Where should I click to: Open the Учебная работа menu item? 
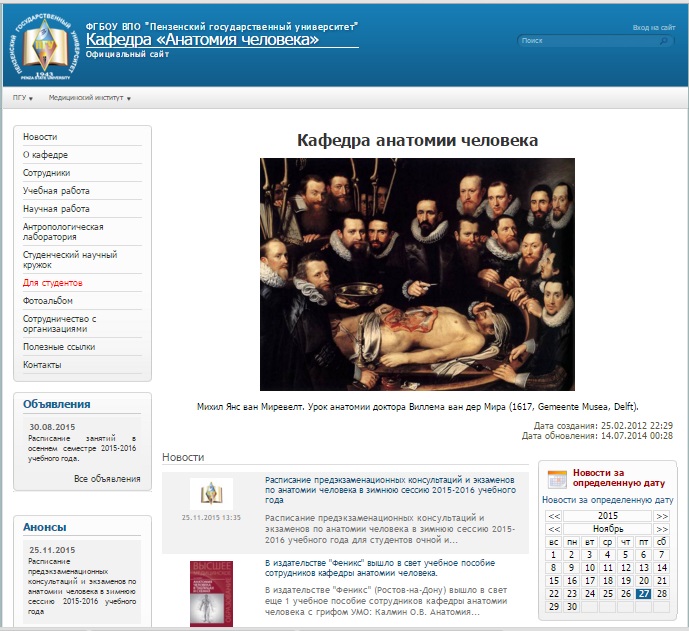[56, 191]
